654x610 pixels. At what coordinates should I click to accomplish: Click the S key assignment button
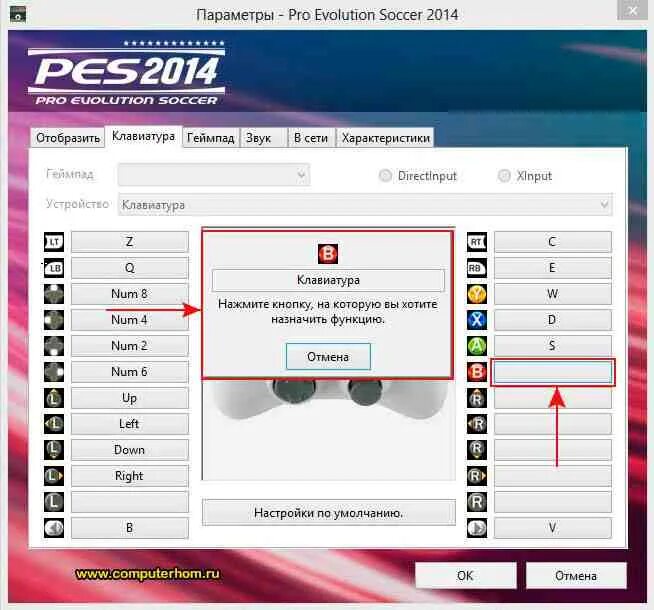coord(553,346)
